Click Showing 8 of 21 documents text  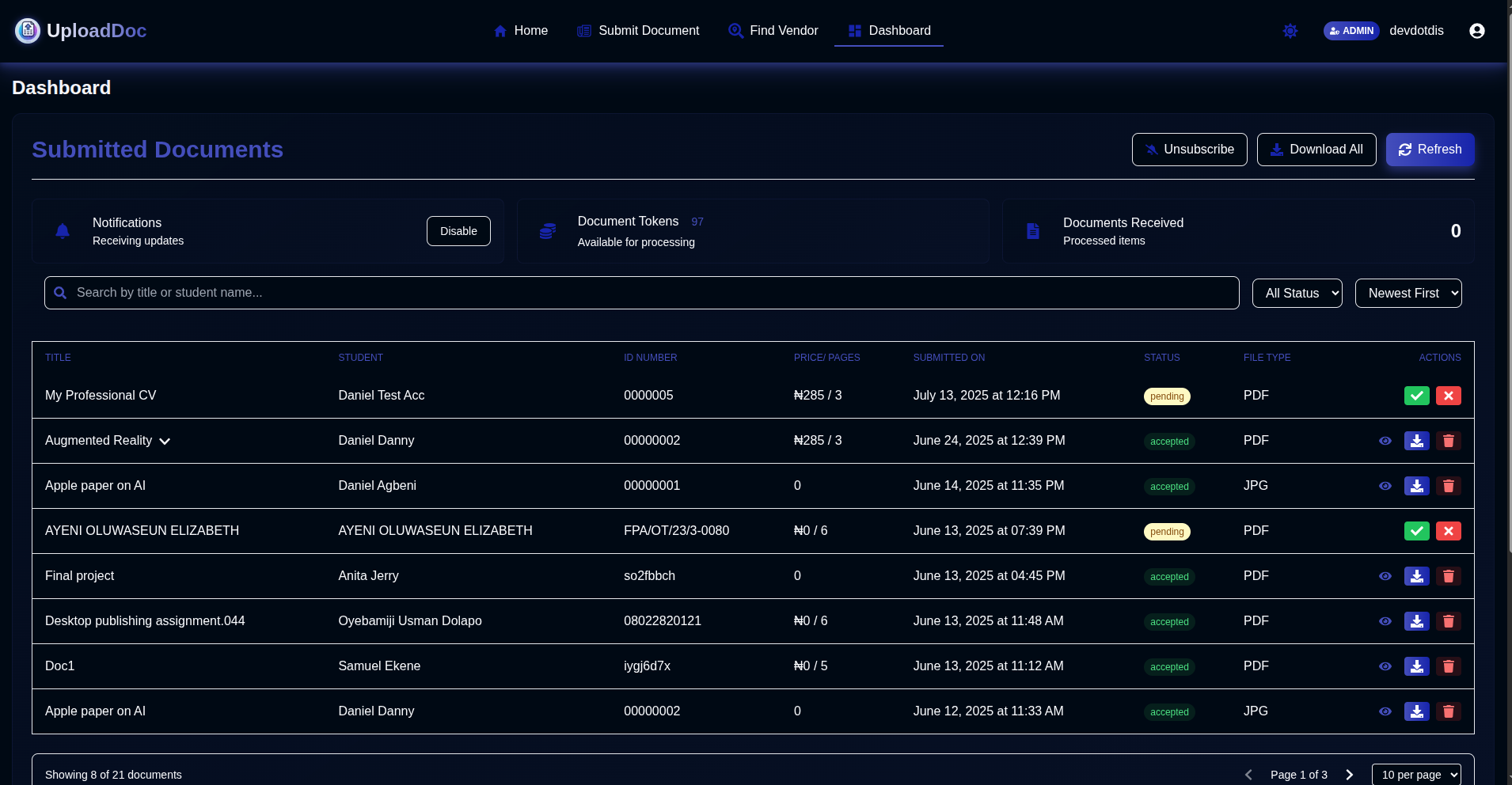113,775
